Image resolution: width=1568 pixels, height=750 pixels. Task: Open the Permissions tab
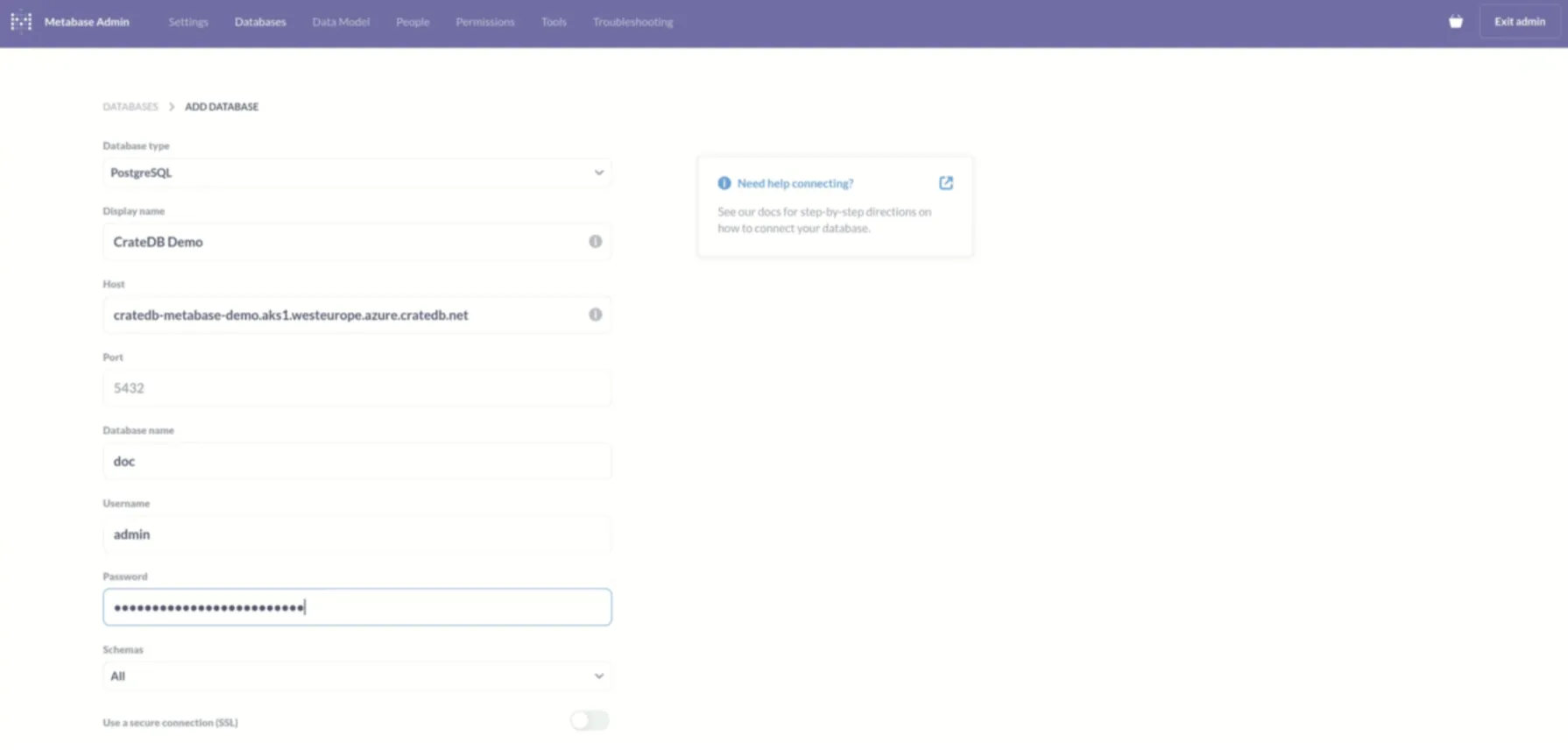[485, 22]
